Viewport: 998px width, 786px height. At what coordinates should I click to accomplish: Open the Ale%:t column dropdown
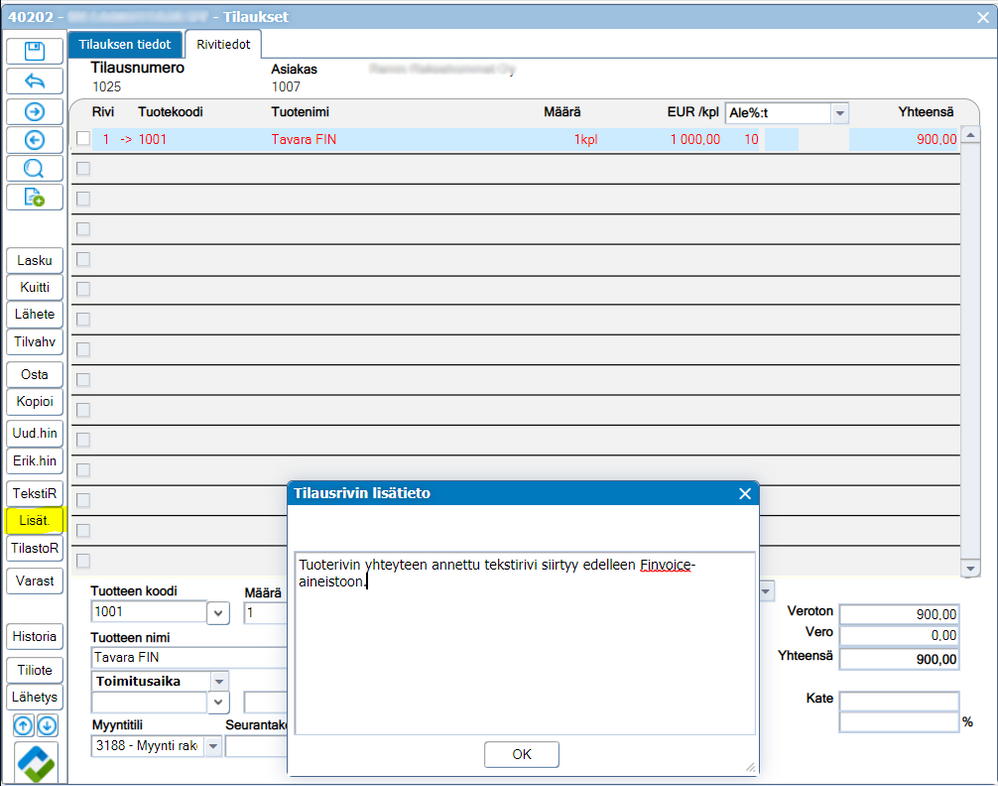(839, 113)
